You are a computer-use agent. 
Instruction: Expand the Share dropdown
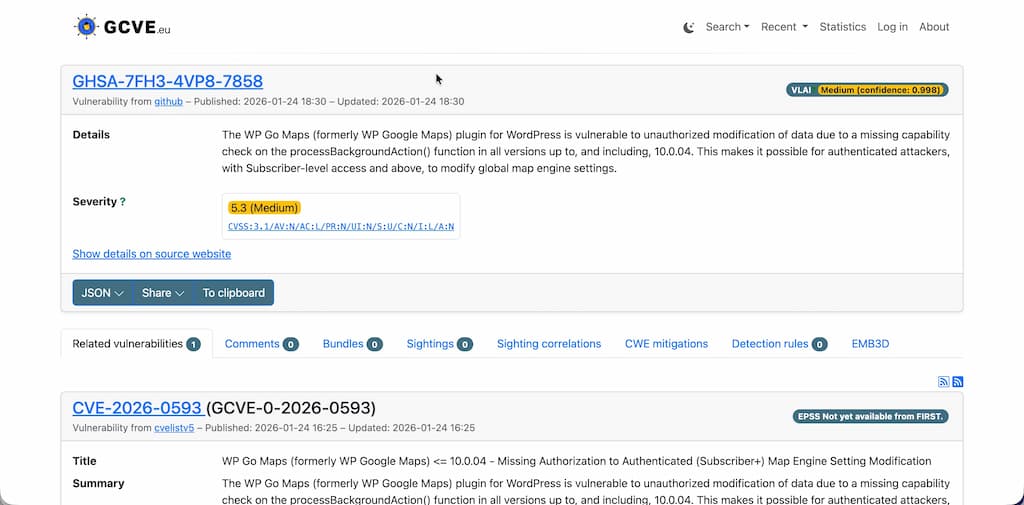(163, 293)
